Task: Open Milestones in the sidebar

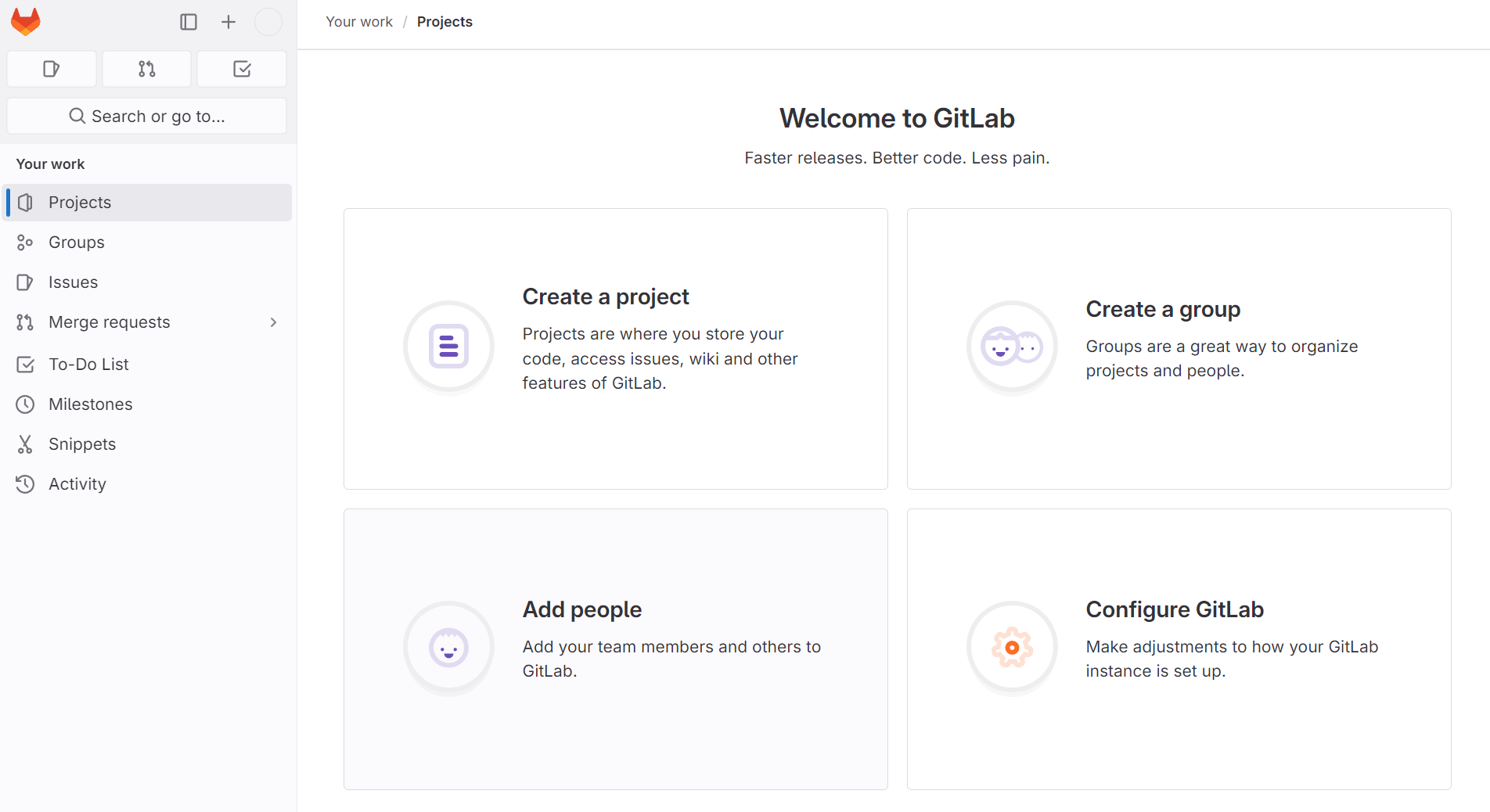Action: [x=149, y=404]
